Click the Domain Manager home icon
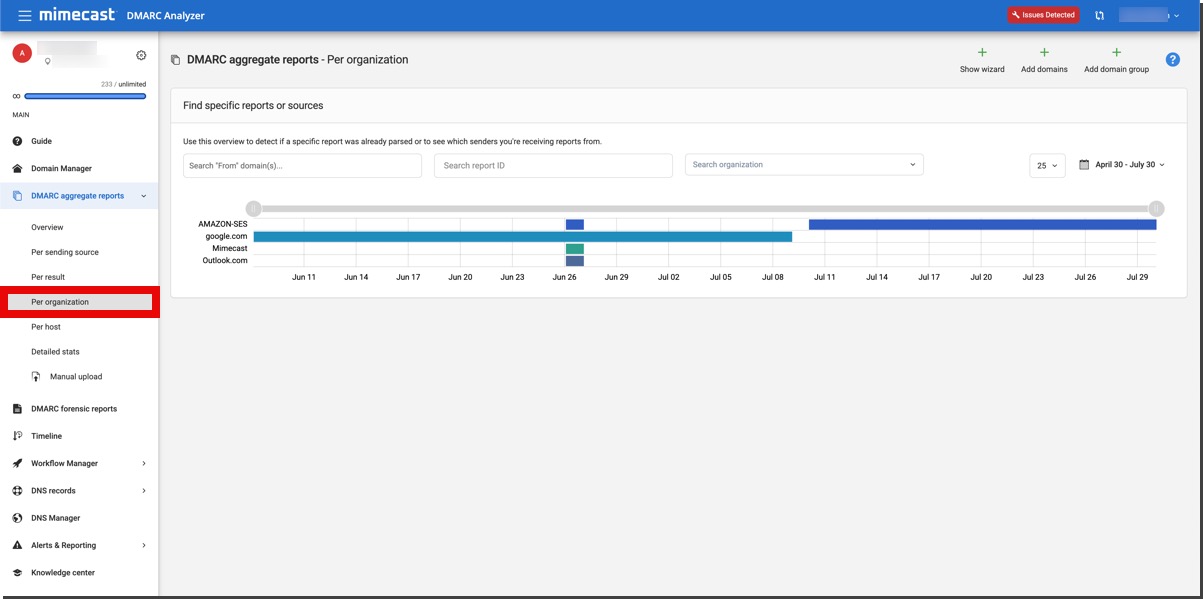The image size is (1203, 599). 17,168
